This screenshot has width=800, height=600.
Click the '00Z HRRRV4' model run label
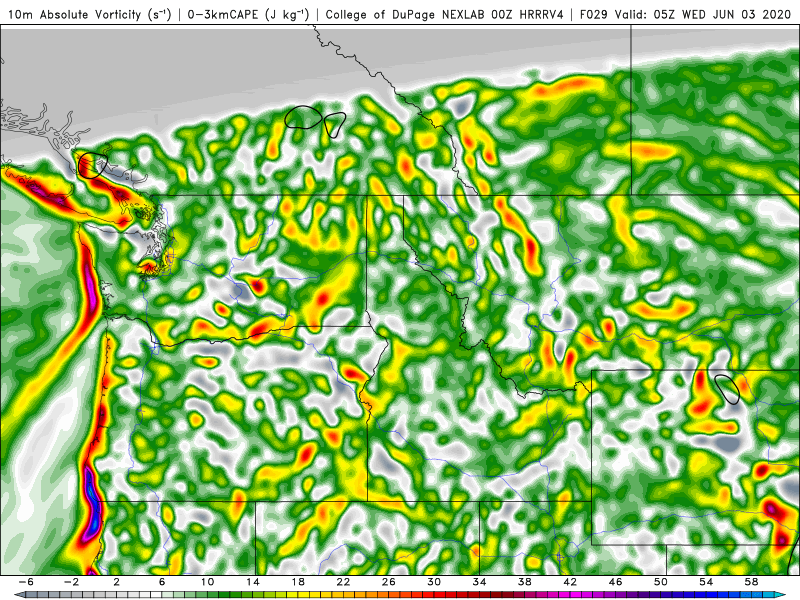click(x=527, y=14)
